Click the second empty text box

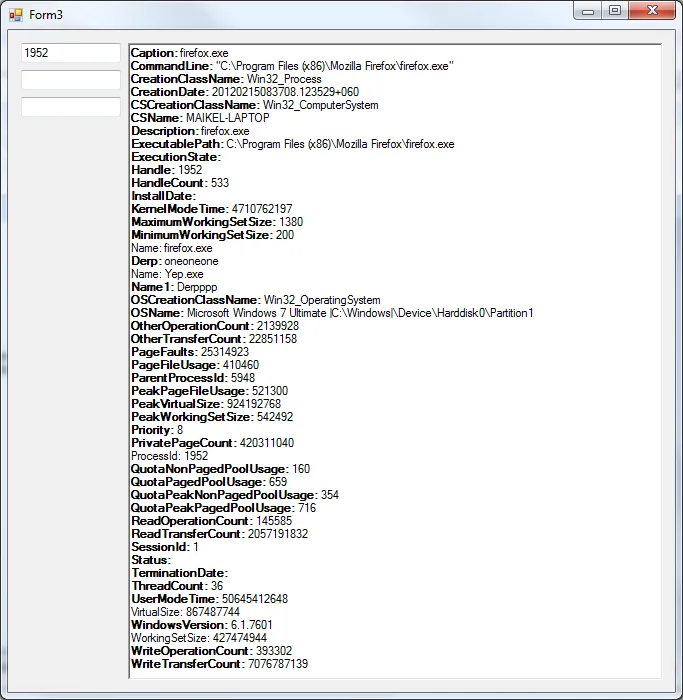(71, 80)
